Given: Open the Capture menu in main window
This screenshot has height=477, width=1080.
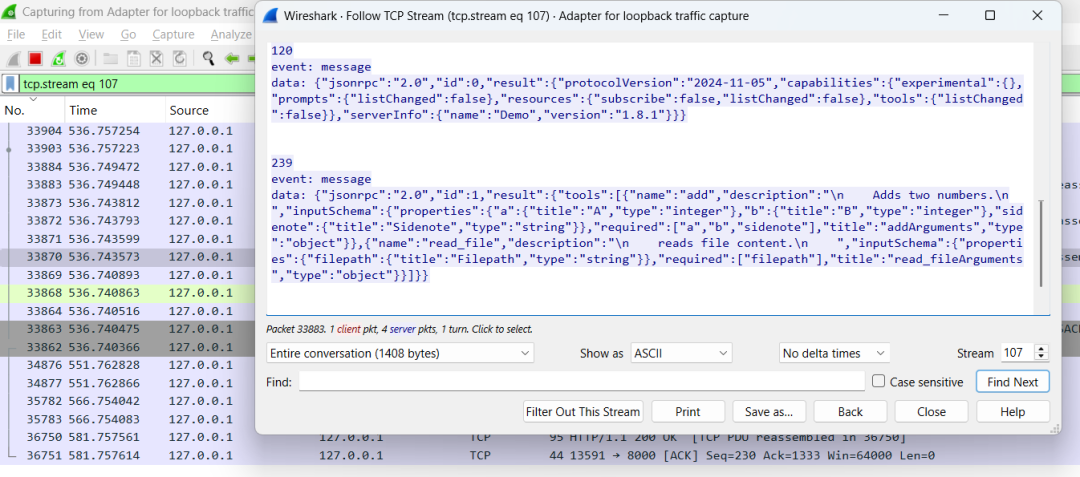Looking at the screenshot, I should (174, 34).
